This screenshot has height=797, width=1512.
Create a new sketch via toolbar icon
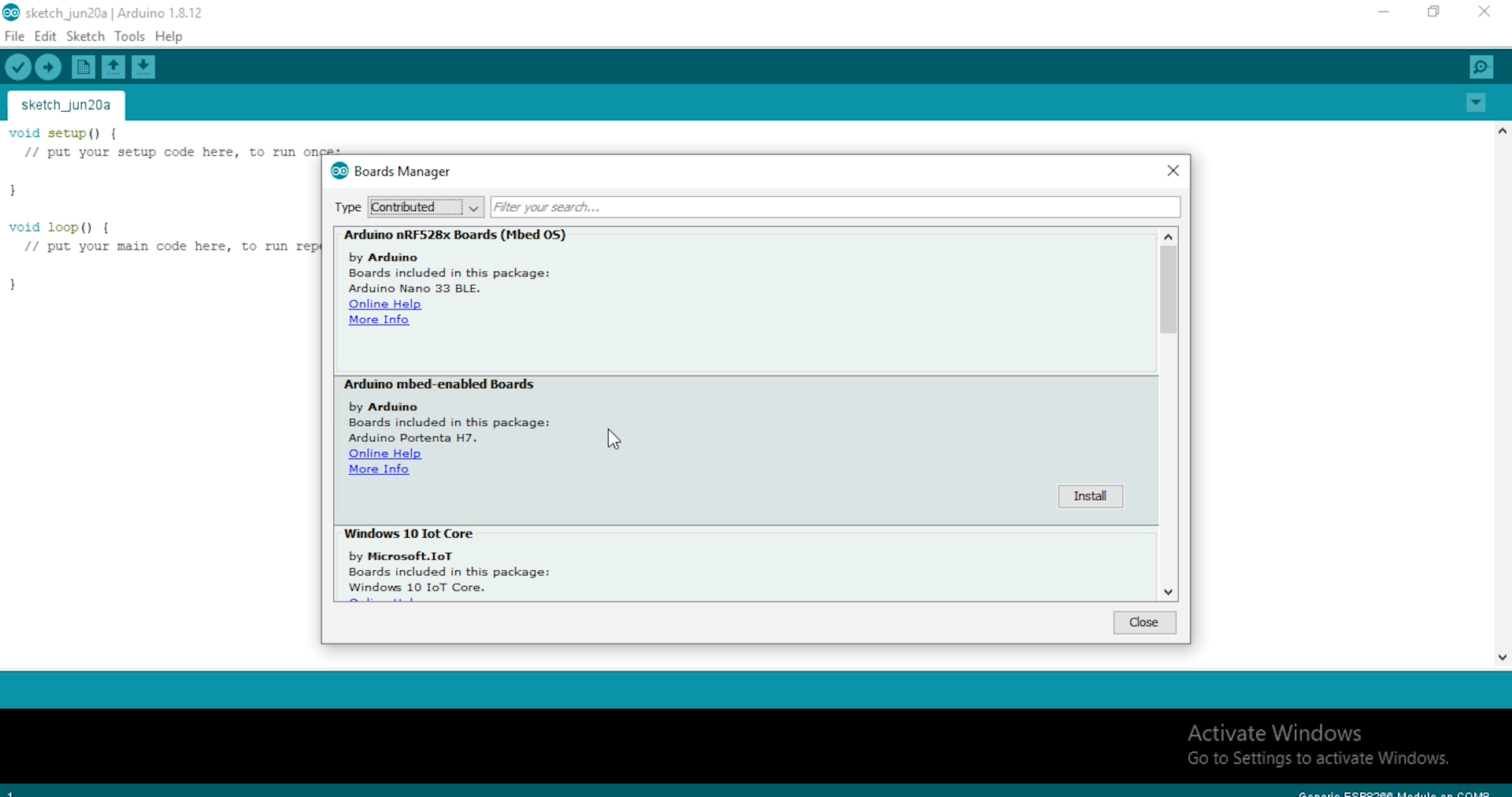click(x=83, y=67)
